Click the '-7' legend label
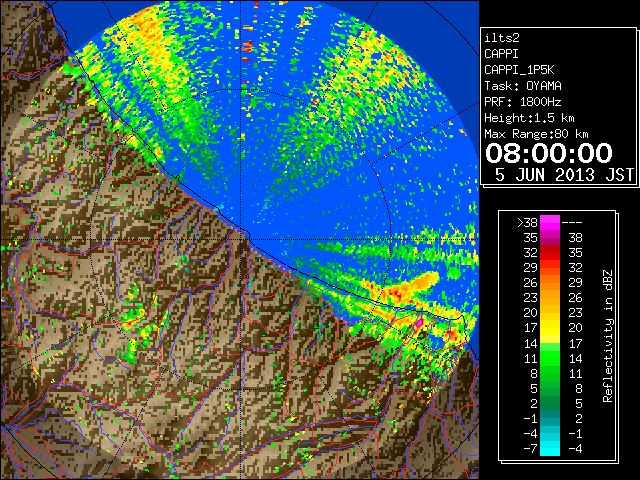640x480 pixels. 530,448
